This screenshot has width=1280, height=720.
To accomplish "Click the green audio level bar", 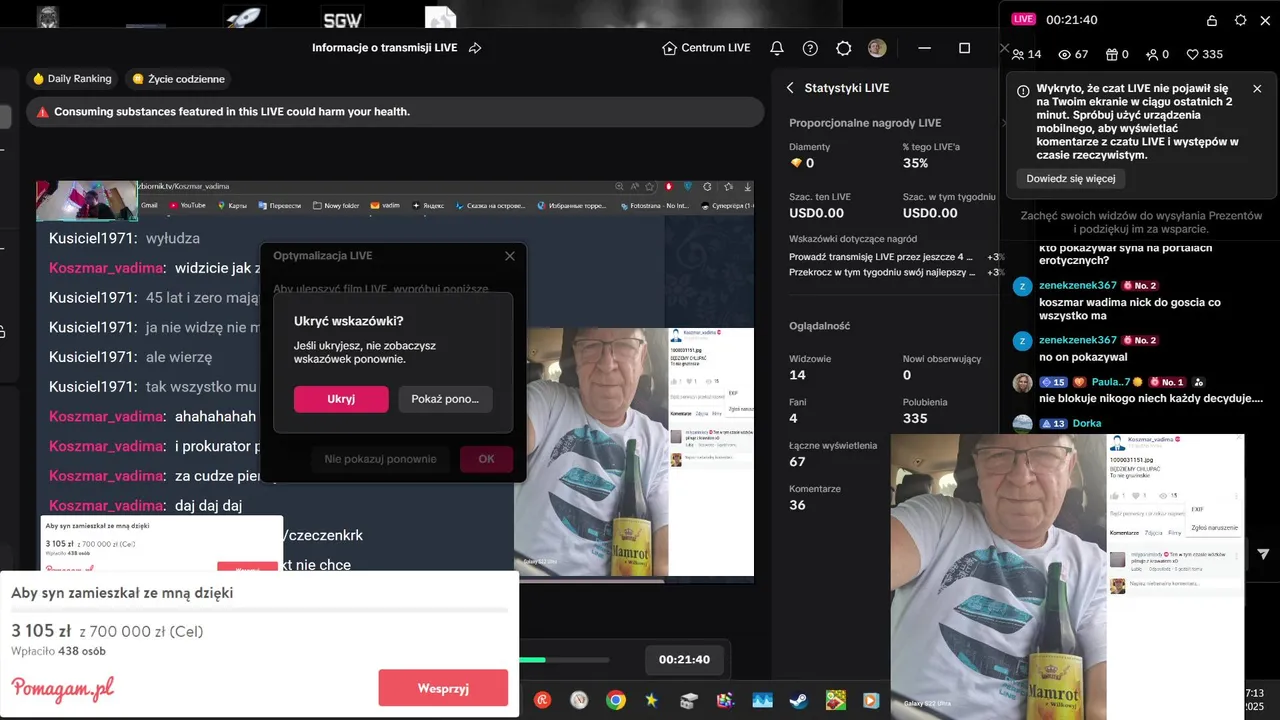I will pos(532,660).
